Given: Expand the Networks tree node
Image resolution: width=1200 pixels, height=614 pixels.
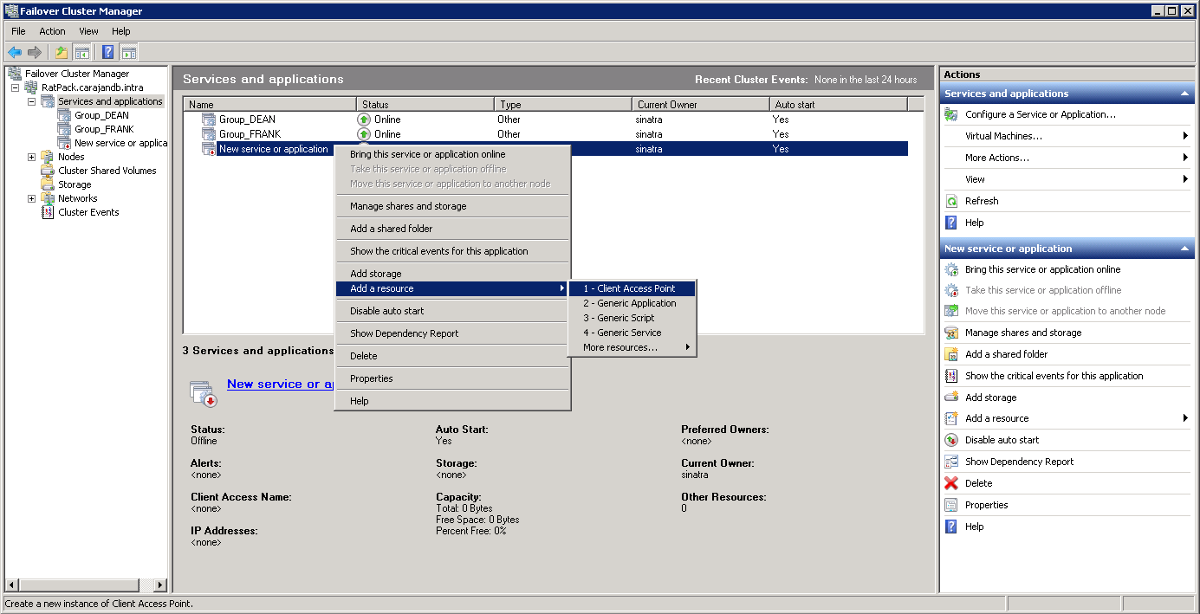Looking at the screenshot, I should pos(31,199).
